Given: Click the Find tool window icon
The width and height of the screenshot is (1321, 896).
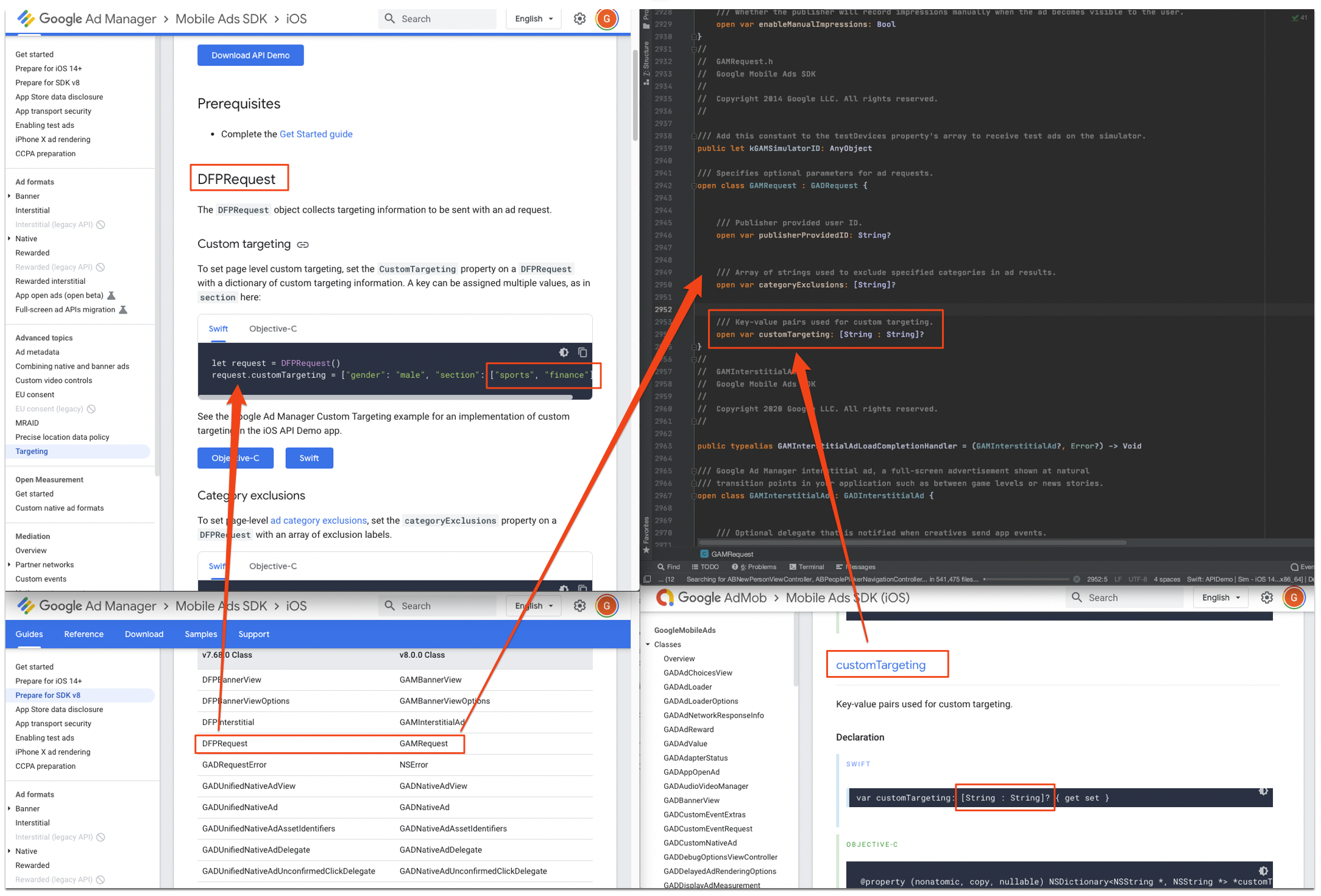Looking at the screenshot, I should [x=667, y=566].
